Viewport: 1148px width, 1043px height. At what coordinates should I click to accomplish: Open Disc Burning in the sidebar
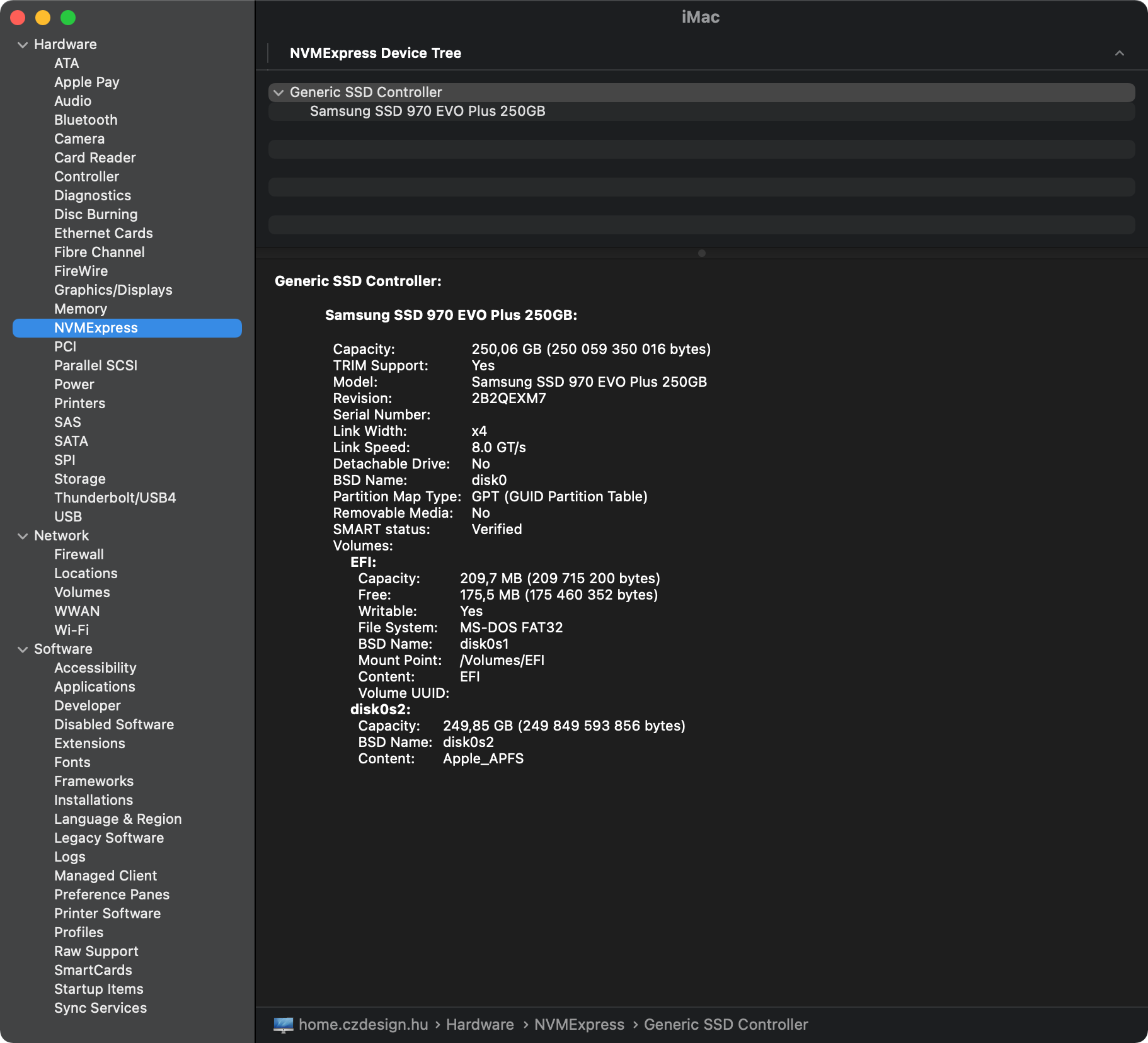pyautogui.click(x=96, y=215)
